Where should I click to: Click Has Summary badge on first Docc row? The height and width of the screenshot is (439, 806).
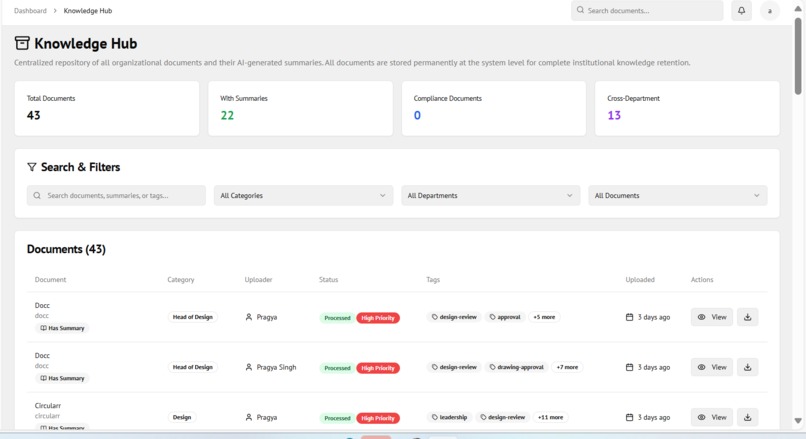(x=62, y=328)
